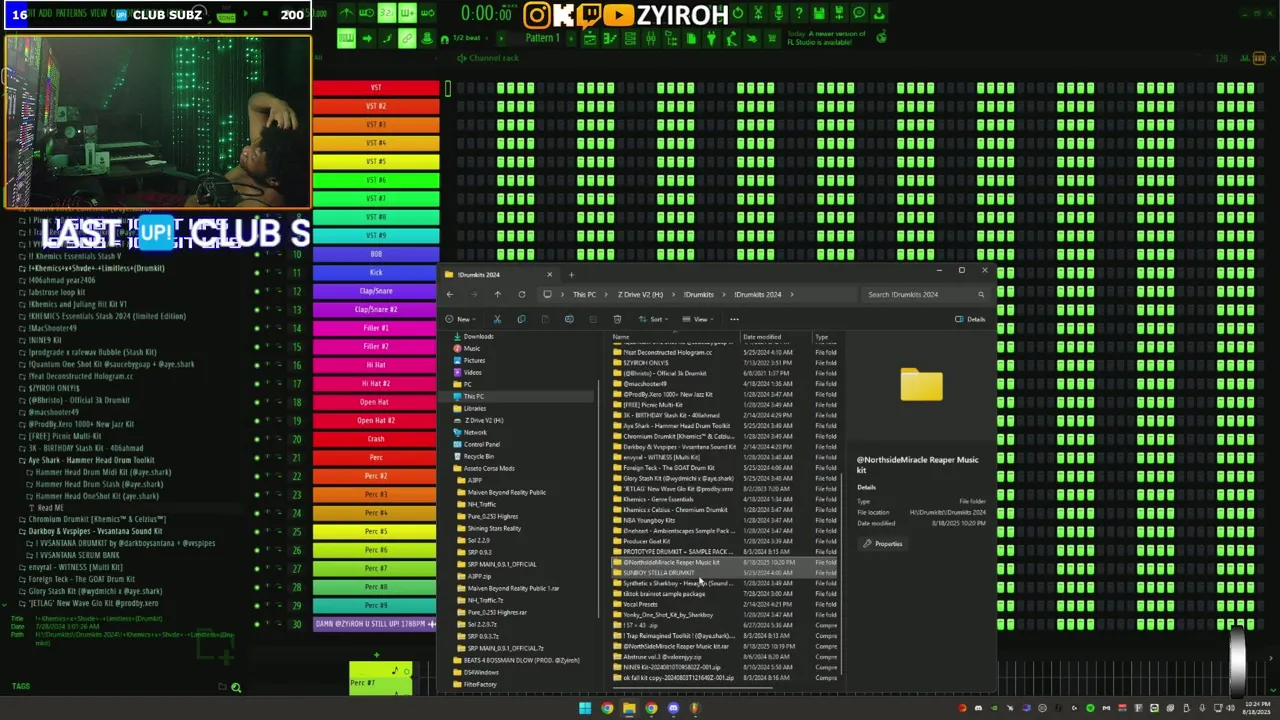The image size is (1280, 720).
Task: Select the Kick channel button
Action: [x=376, y=272]
